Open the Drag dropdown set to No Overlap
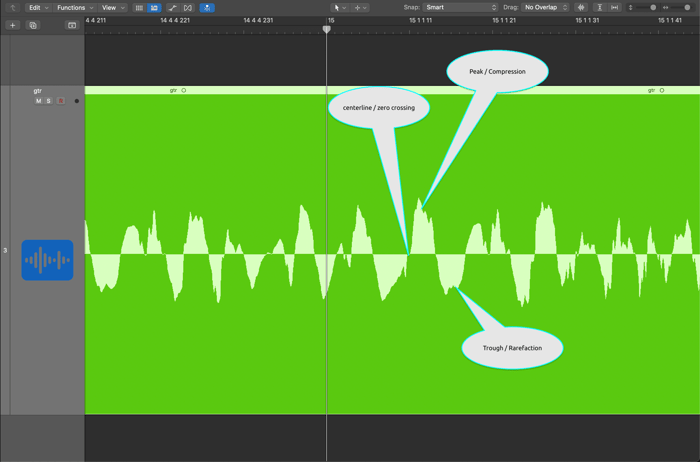 tap(546, 8)
